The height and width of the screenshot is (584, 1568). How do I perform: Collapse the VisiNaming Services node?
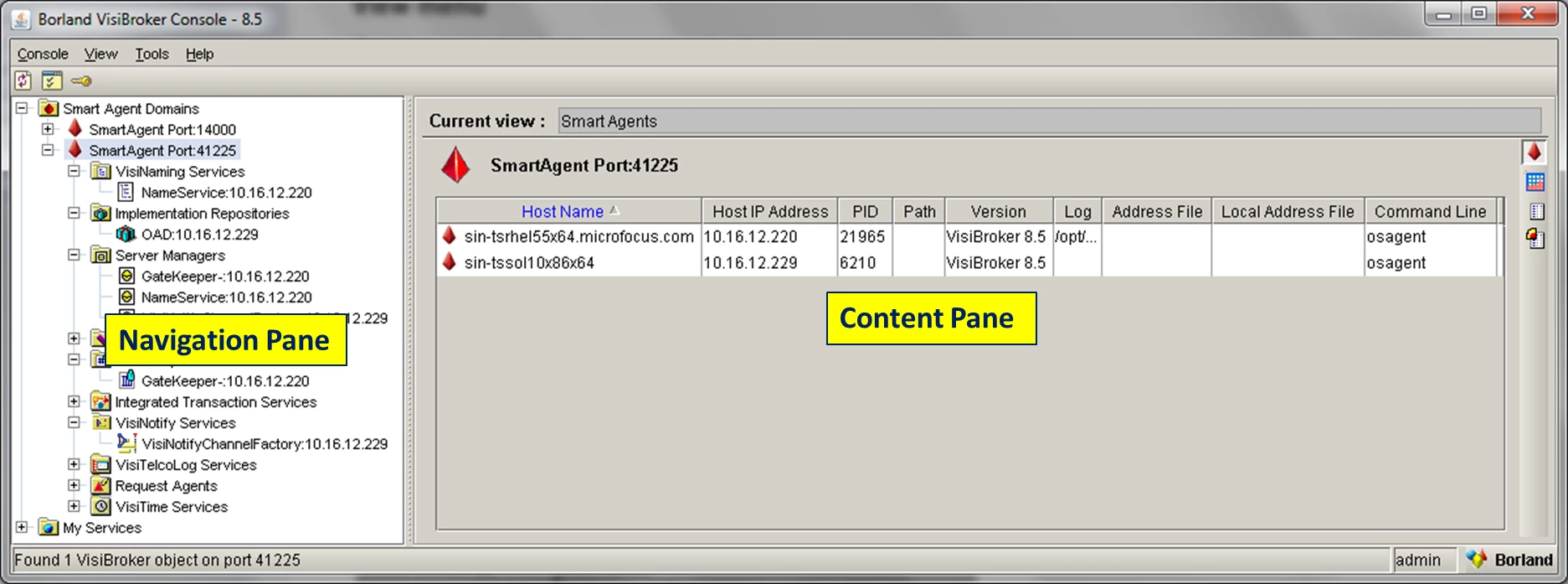pyautogui.click(x=74, y=171)
